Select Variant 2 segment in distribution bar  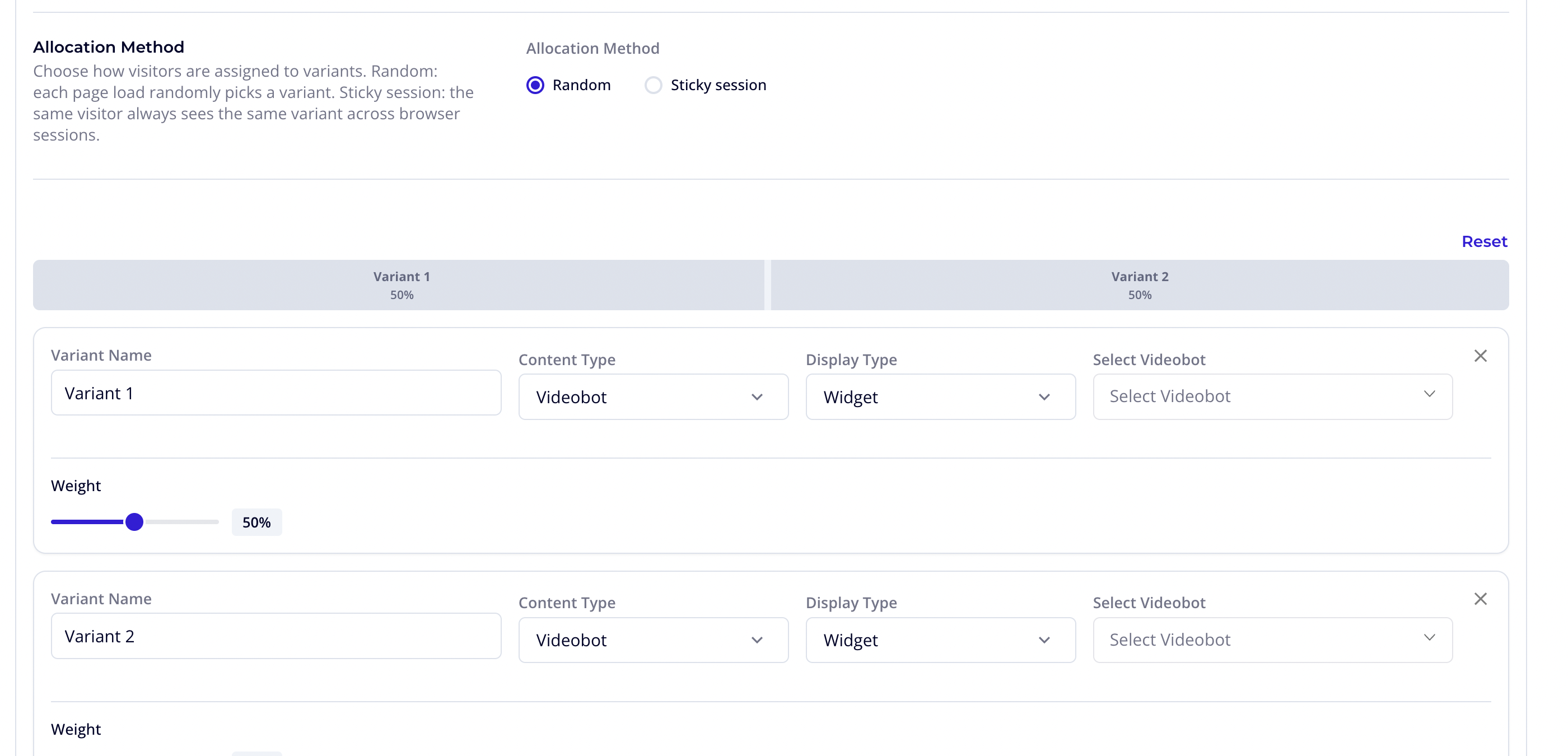click(1139, 285)
